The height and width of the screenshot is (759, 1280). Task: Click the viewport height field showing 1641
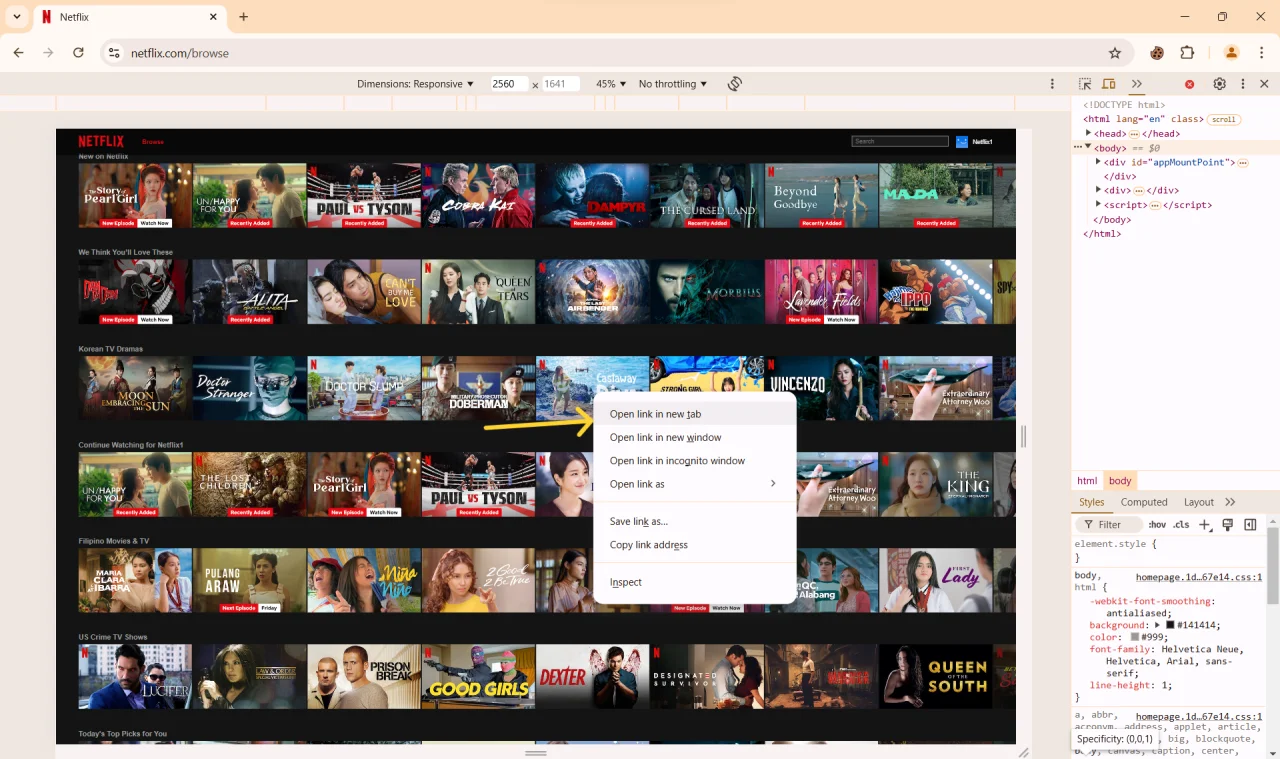(x=561, y=84)
